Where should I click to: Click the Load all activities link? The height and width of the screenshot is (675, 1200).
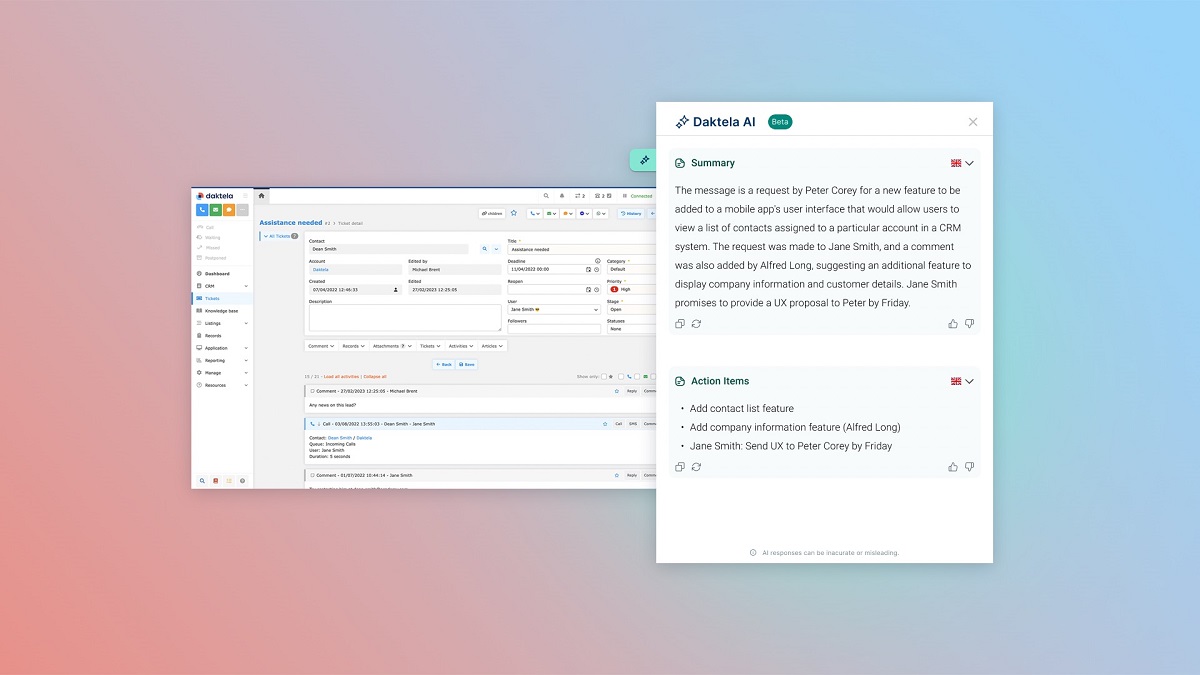[x=340, y=377]
